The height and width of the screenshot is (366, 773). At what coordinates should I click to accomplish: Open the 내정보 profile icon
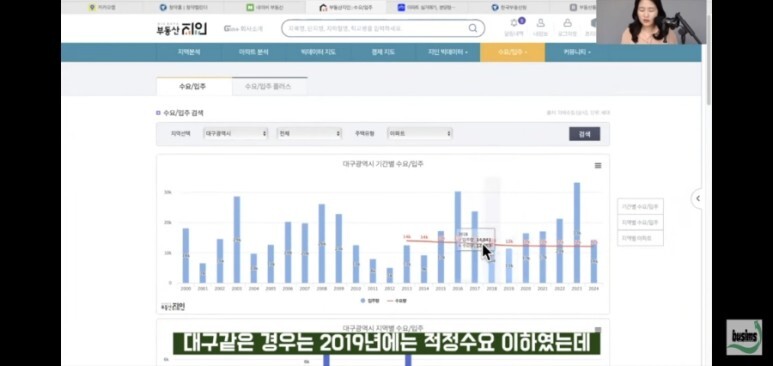pyautogui.click(x=541, y=23)
